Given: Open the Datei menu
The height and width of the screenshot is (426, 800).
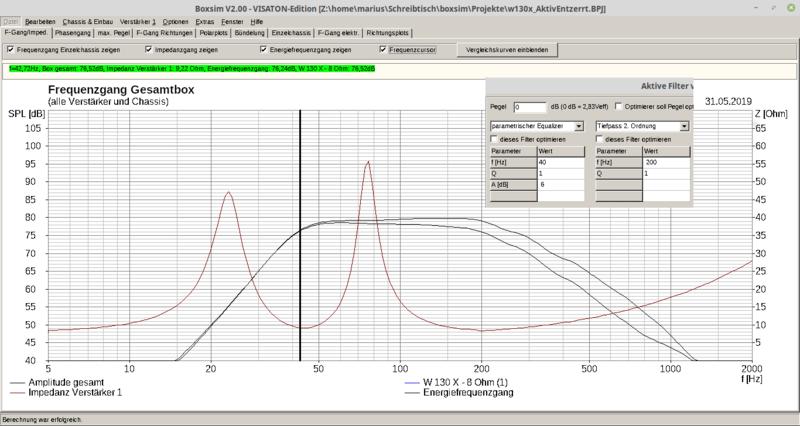Looking at the screenshot, I should click(x=12, y=20).
